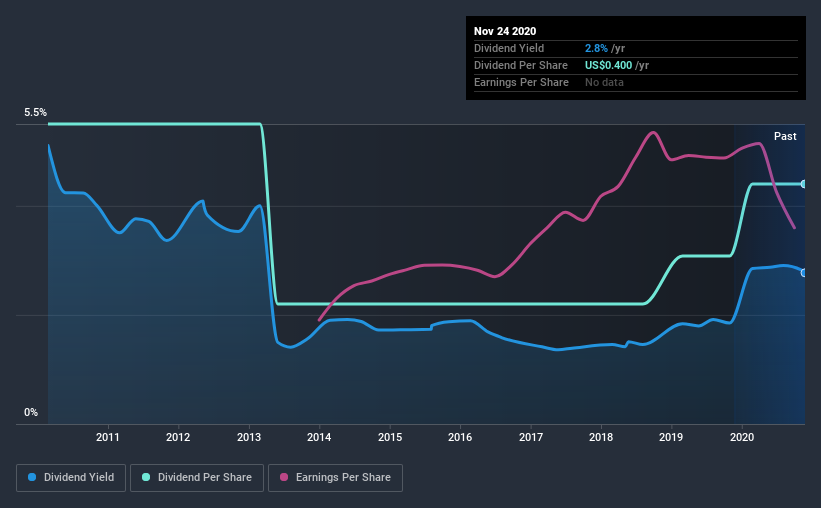
Task: Click the 5.5% y-axis label
Action: 35,113
